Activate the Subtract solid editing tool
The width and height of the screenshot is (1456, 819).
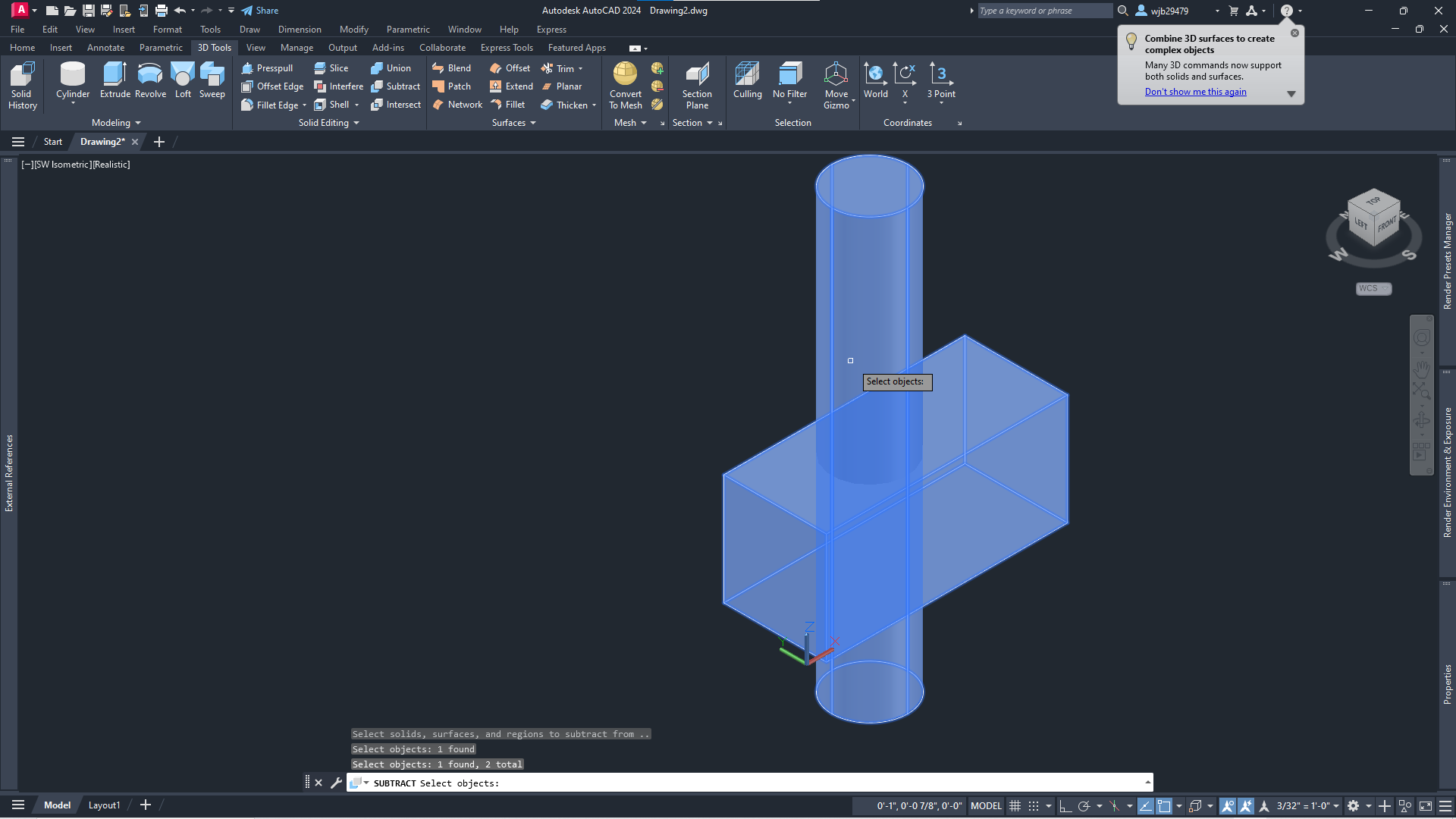396,86
